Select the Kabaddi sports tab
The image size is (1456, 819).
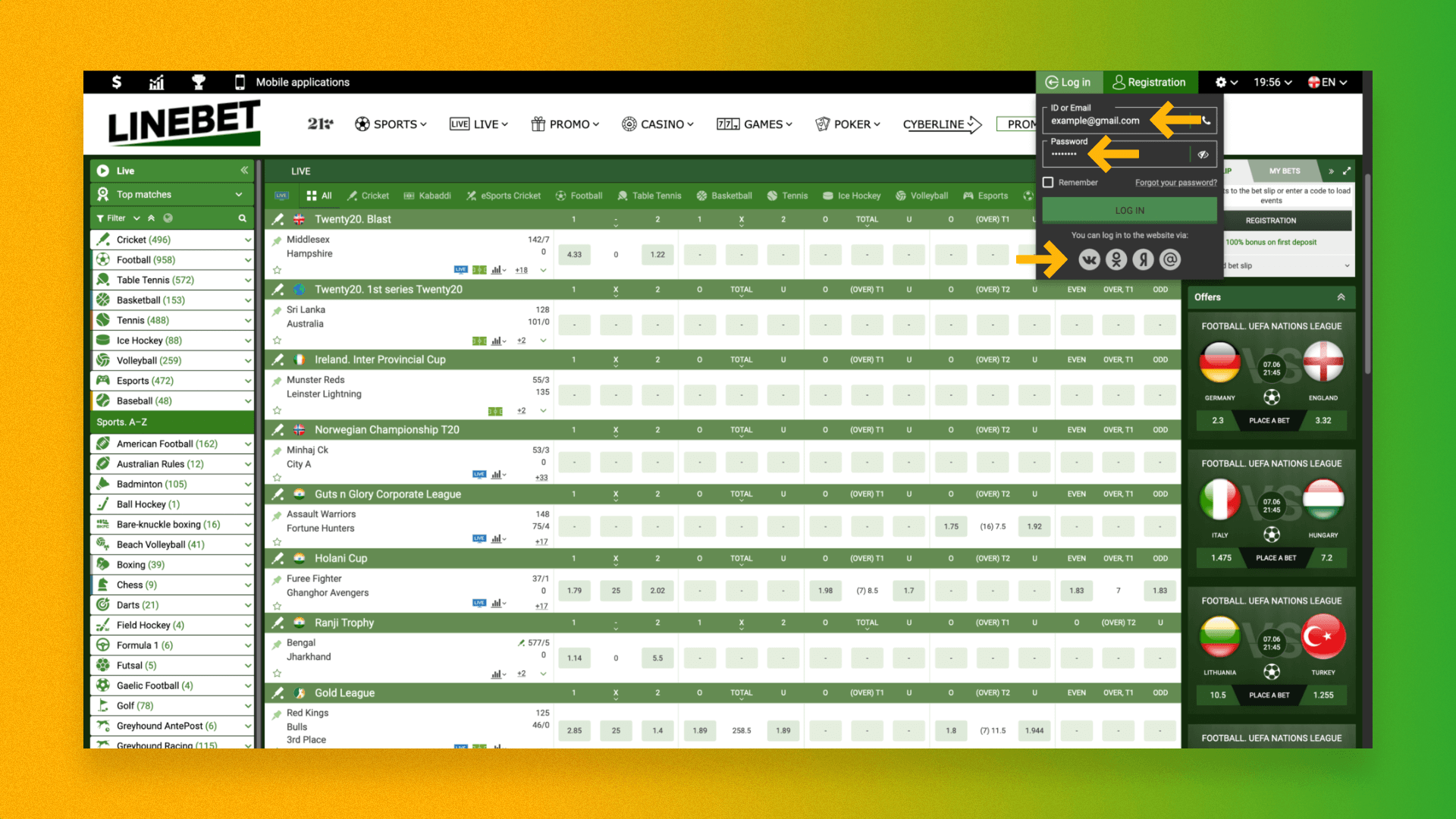coord(427,196)
